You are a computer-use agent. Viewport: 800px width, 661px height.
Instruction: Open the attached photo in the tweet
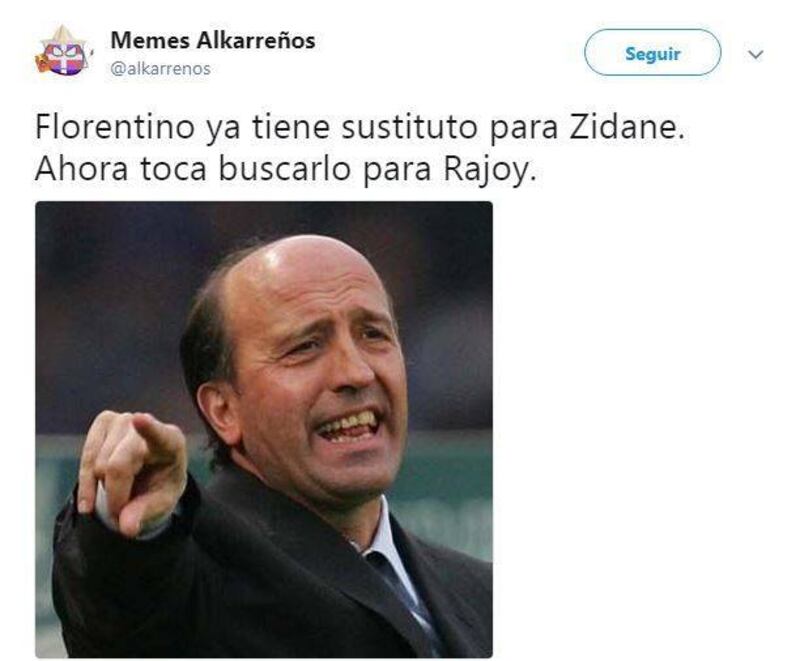[x=264, y=429]
